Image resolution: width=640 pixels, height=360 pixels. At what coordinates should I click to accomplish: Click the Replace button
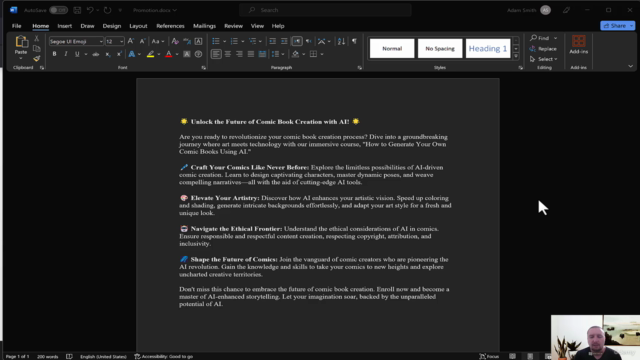(x=543, y=49)
